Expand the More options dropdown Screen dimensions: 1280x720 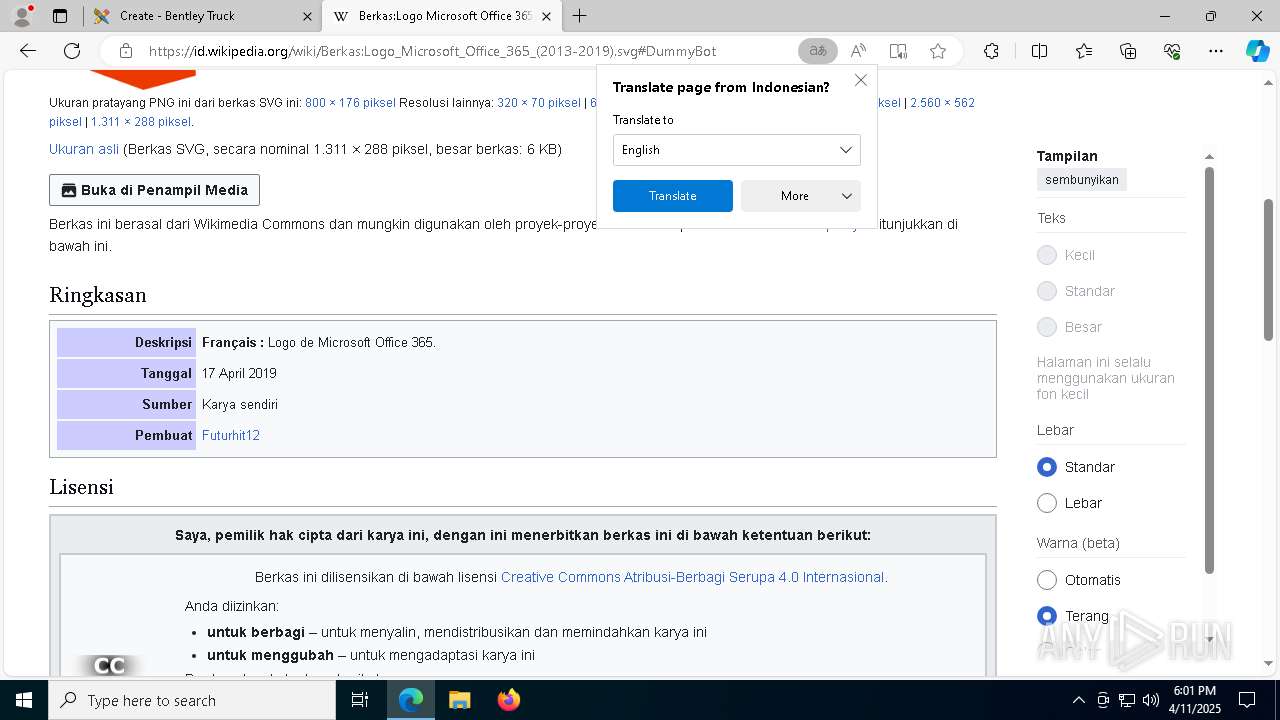tap(800, 196)
